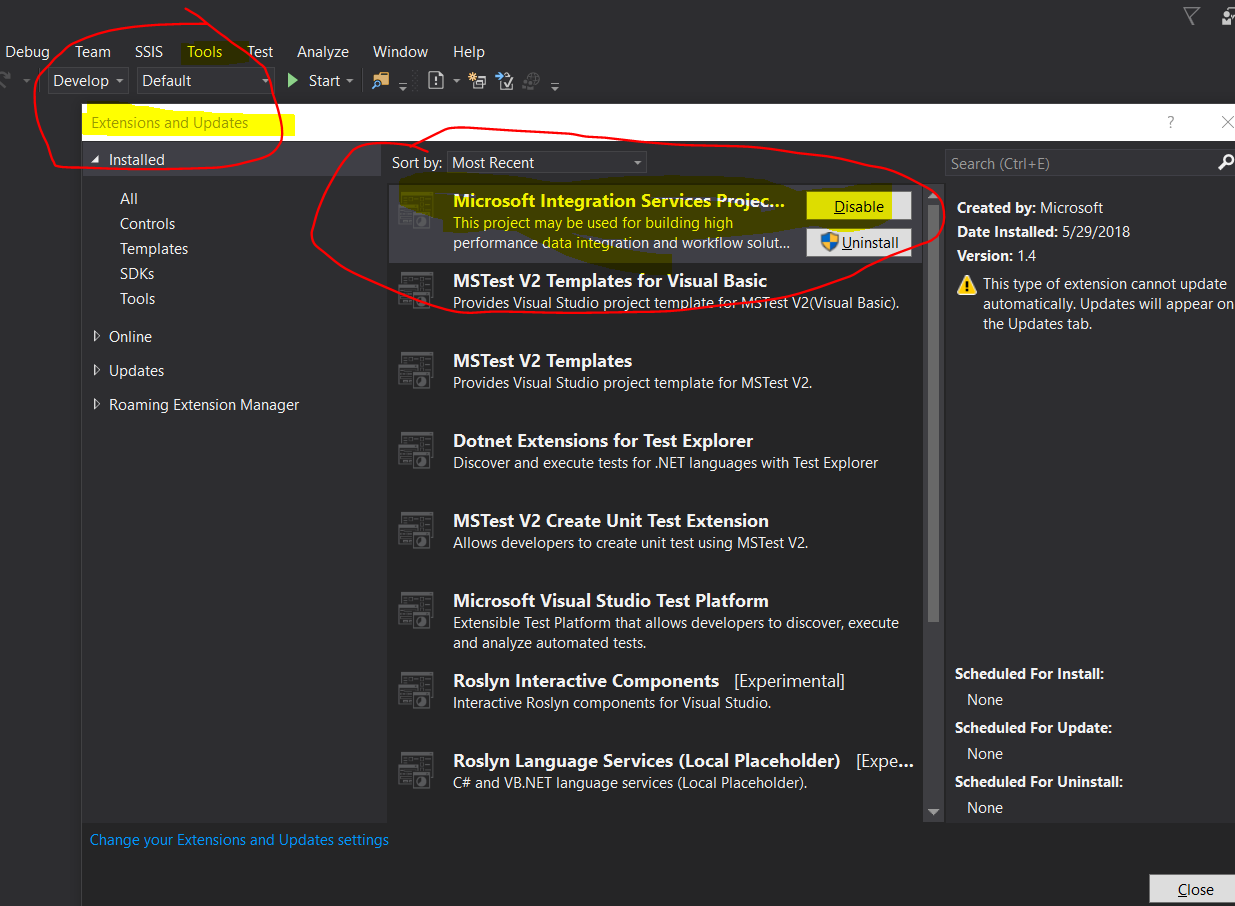Click the green Start debugging play icon
1235x906 pixels.
[293, 81]
